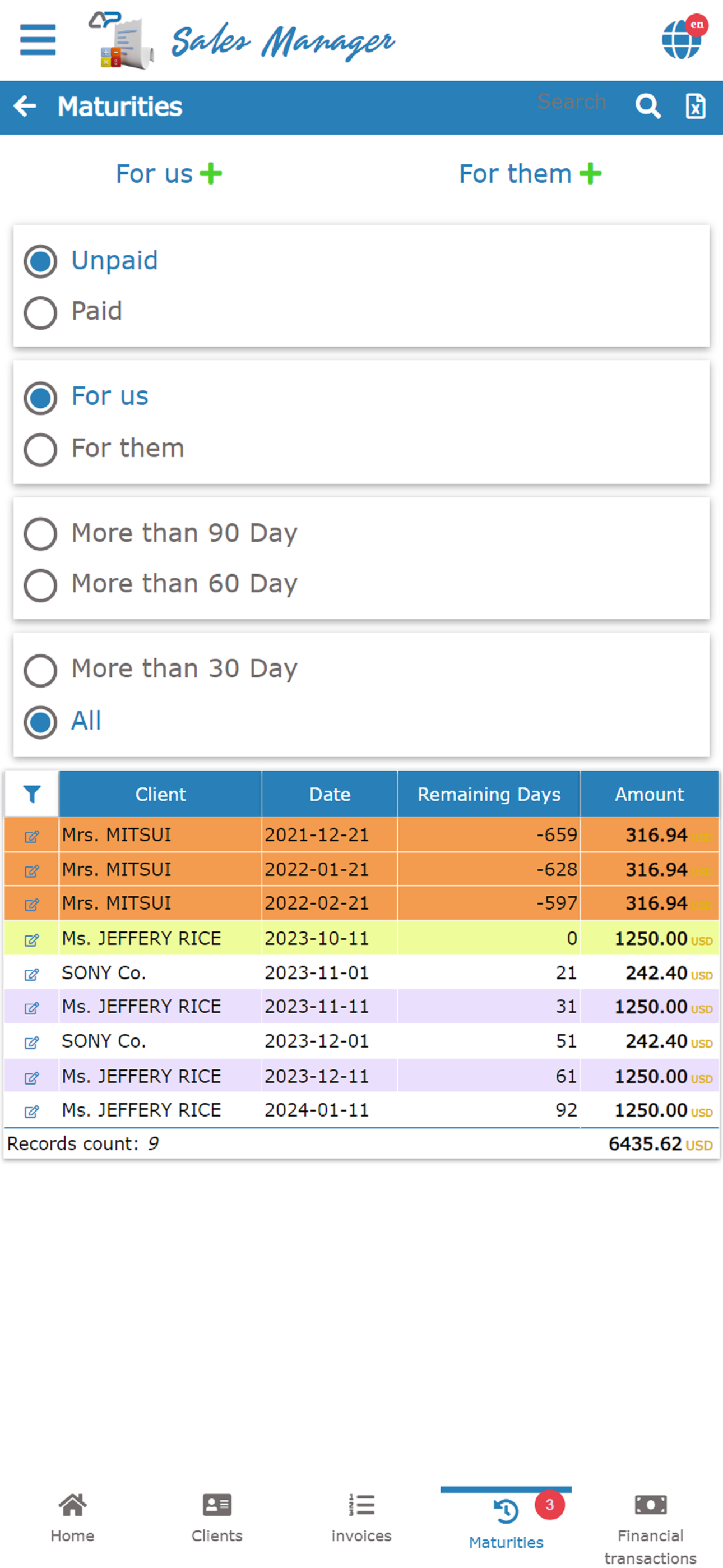Edit JEFFERY RICE 2023-10-11 record

(31, 940)
